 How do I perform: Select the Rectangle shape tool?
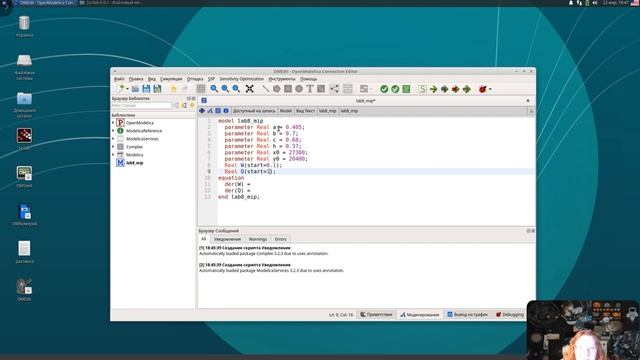(x=288, y=89)
